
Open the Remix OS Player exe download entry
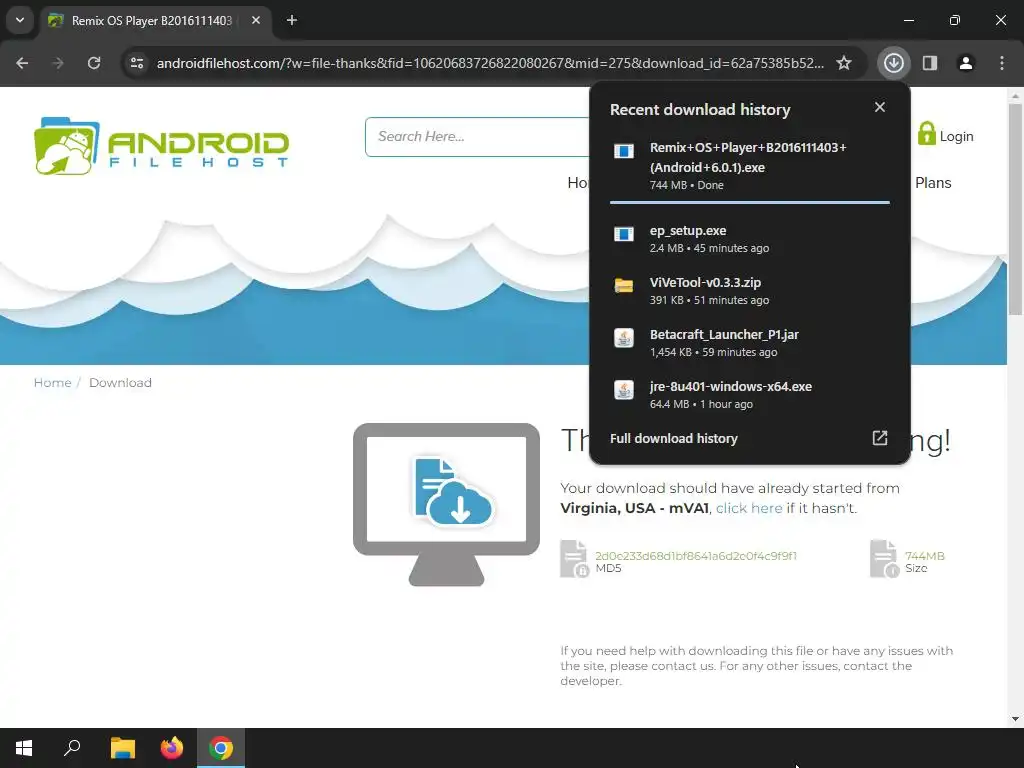pos(750,166)
